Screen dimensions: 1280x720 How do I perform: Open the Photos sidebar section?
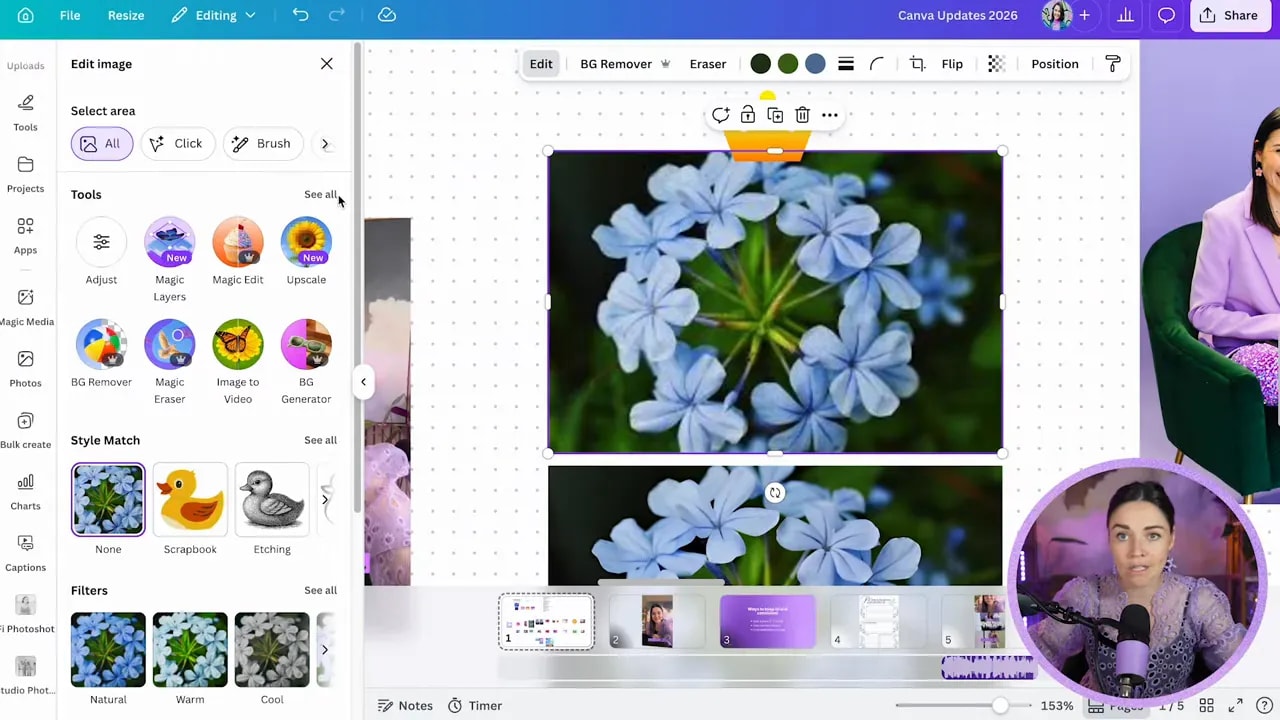(x=26, y=368)
